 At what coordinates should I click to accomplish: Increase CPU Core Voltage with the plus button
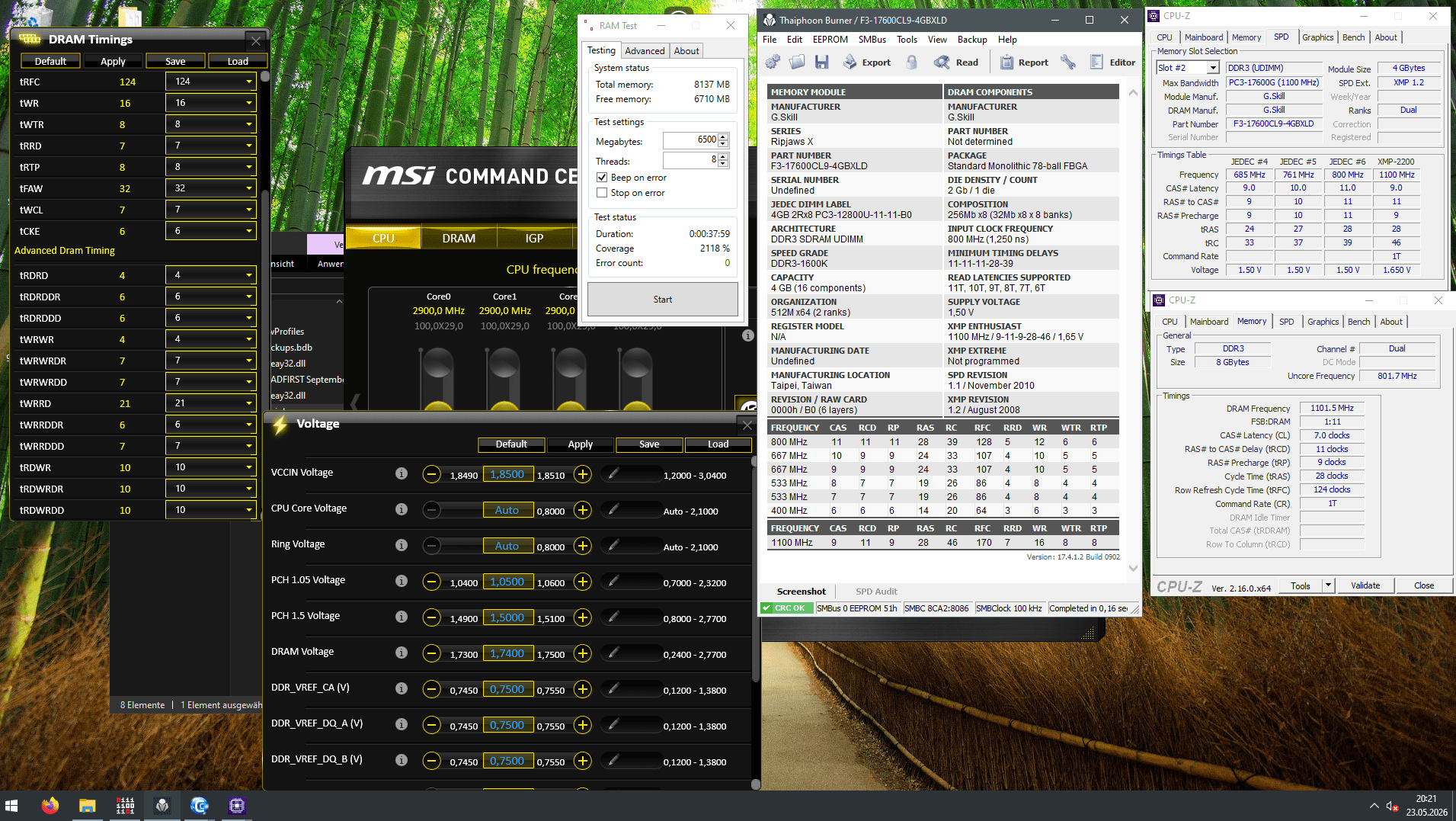pos(583,510)
